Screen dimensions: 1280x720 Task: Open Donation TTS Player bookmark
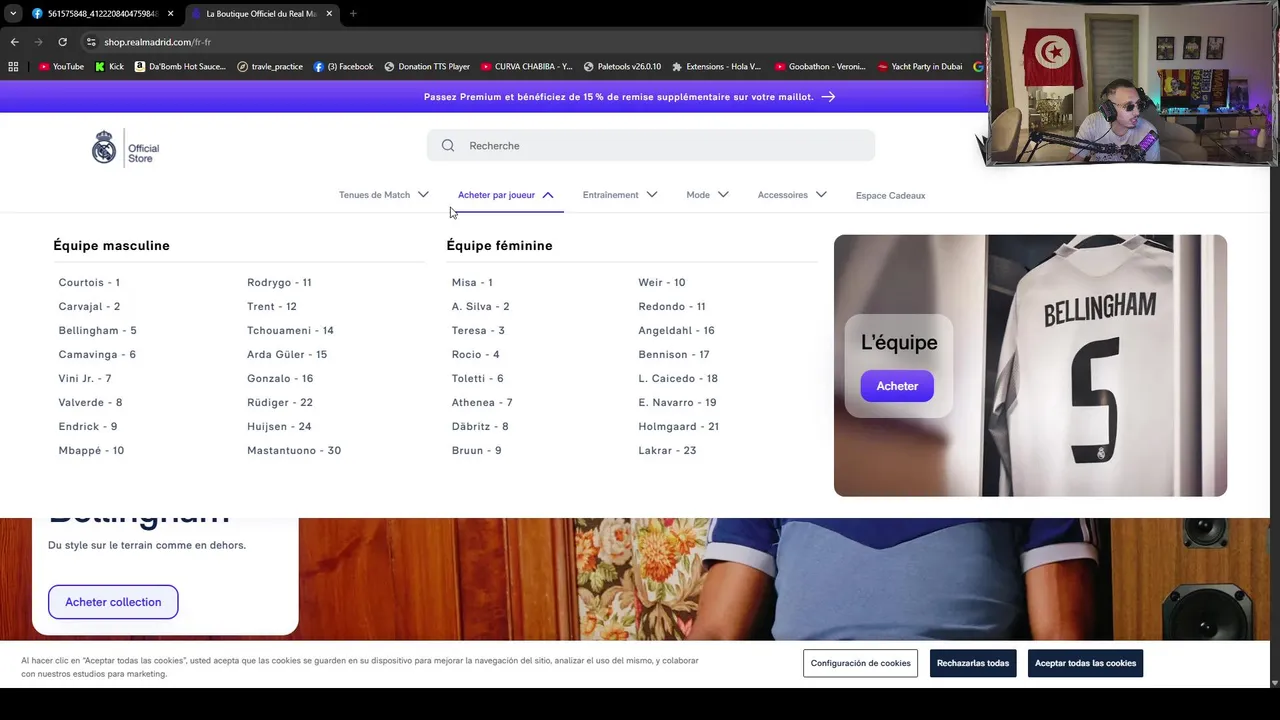pos(427,67)
